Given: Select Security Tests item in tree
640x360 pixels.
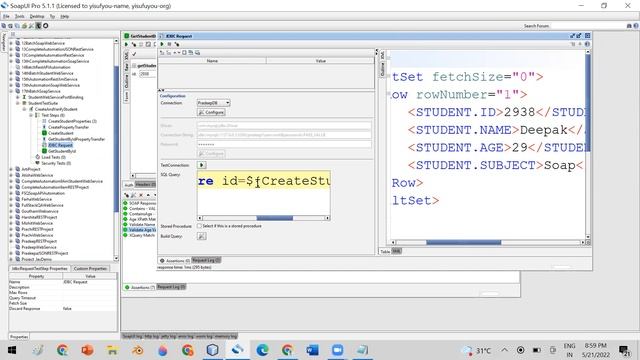Looking at the screenshot, I should [x=56, y=163].
